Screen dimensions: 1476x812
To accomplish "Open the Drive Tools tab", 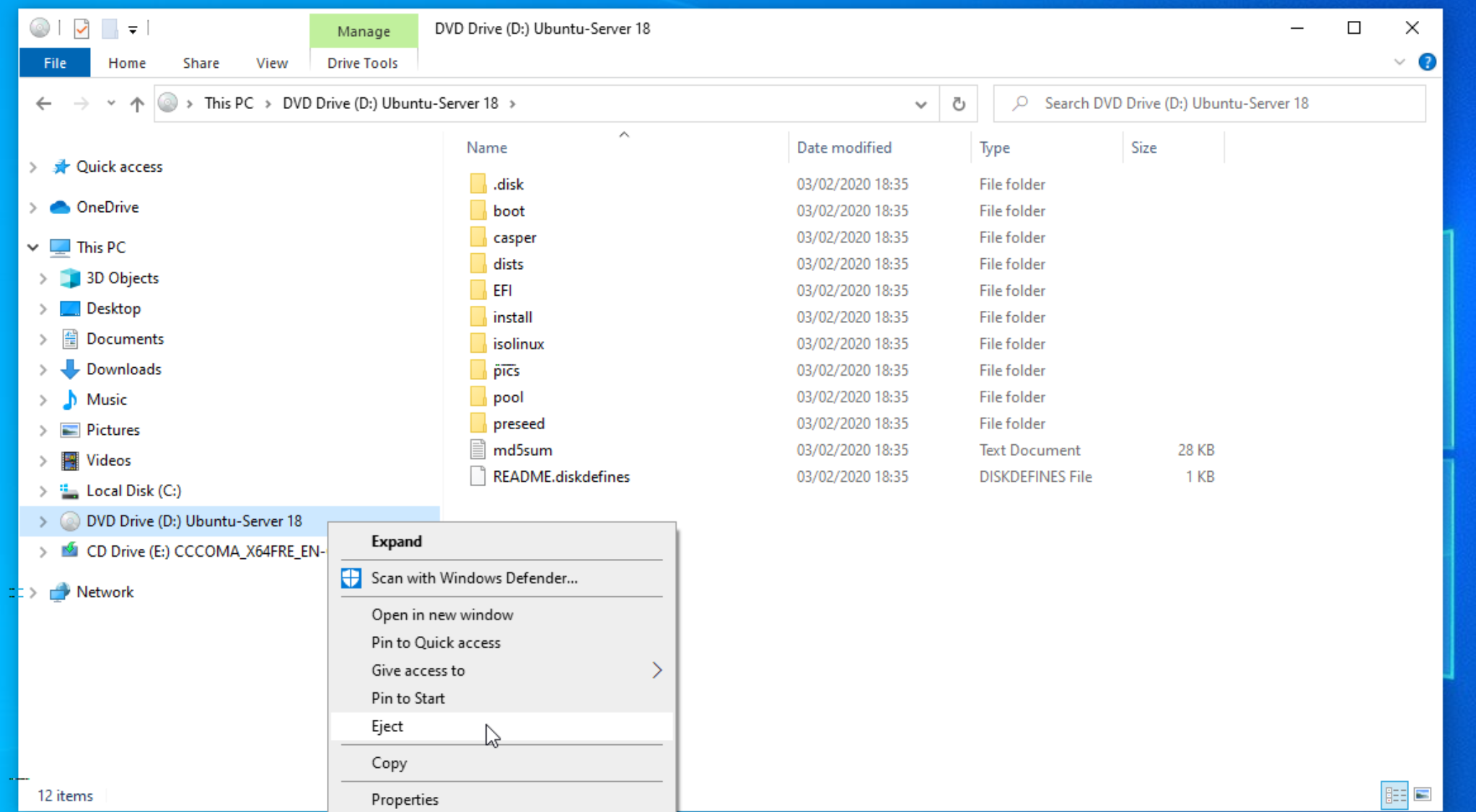I will (x=362, y=63).
